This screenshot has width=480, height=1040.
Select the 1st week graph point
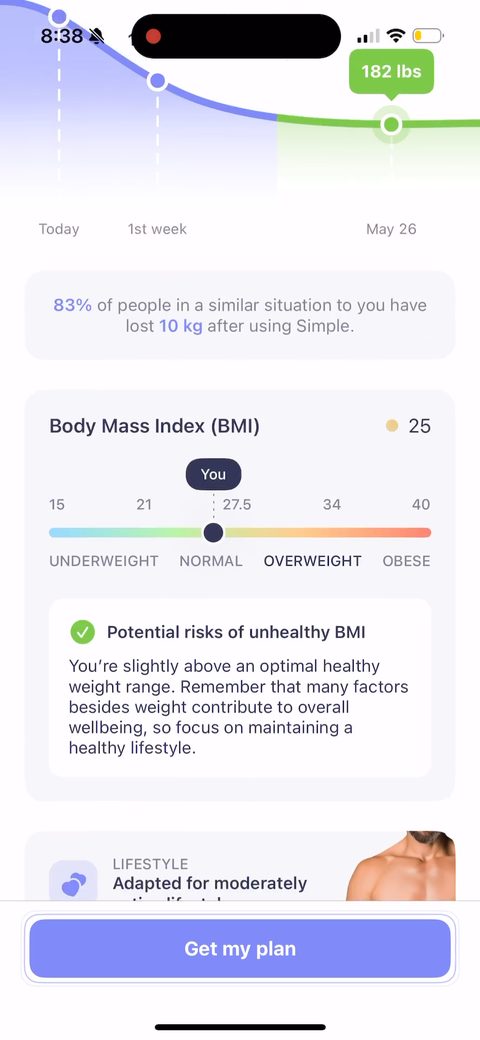click(x=157, y=82)
